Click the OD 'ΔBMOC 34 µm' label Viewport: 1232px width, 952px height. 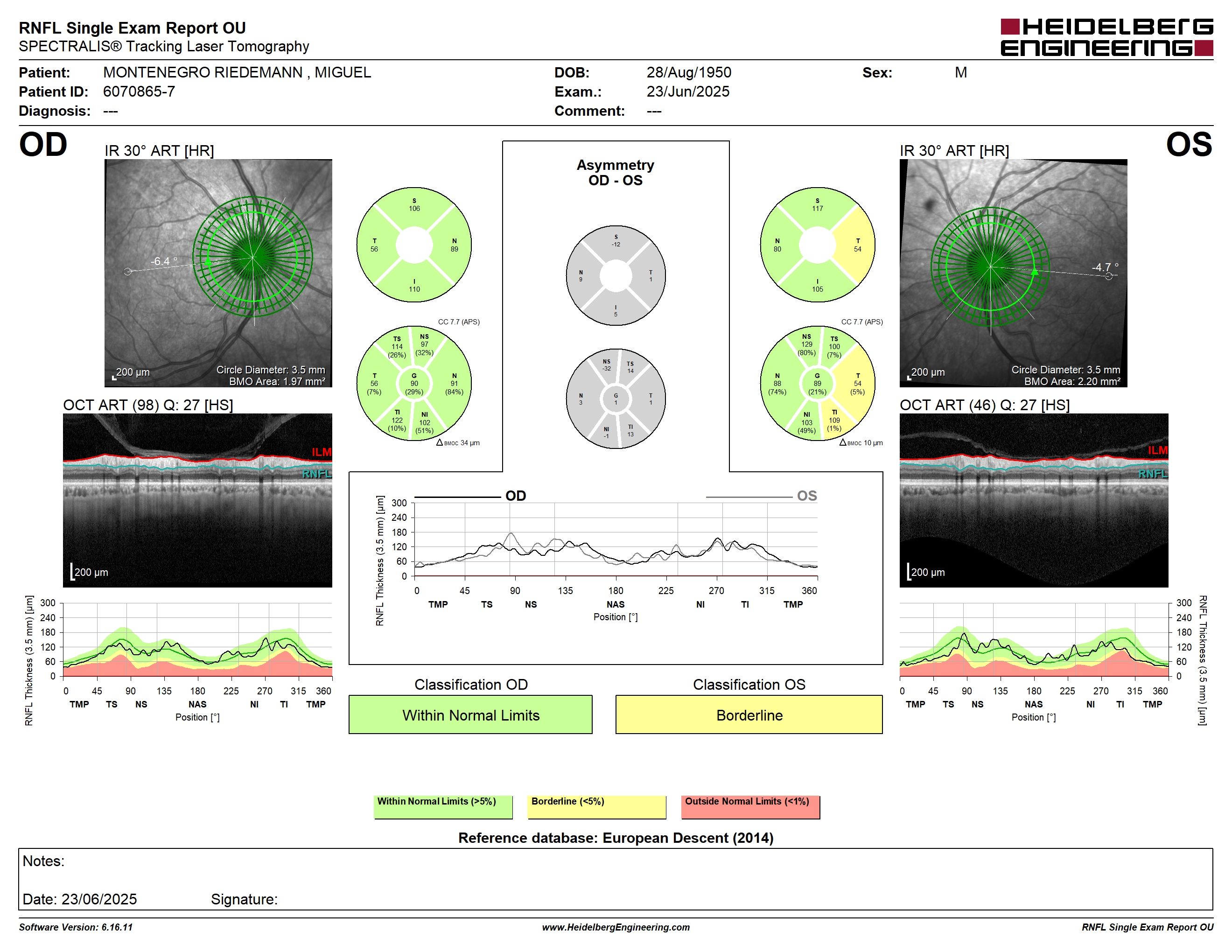pos(457,443)
